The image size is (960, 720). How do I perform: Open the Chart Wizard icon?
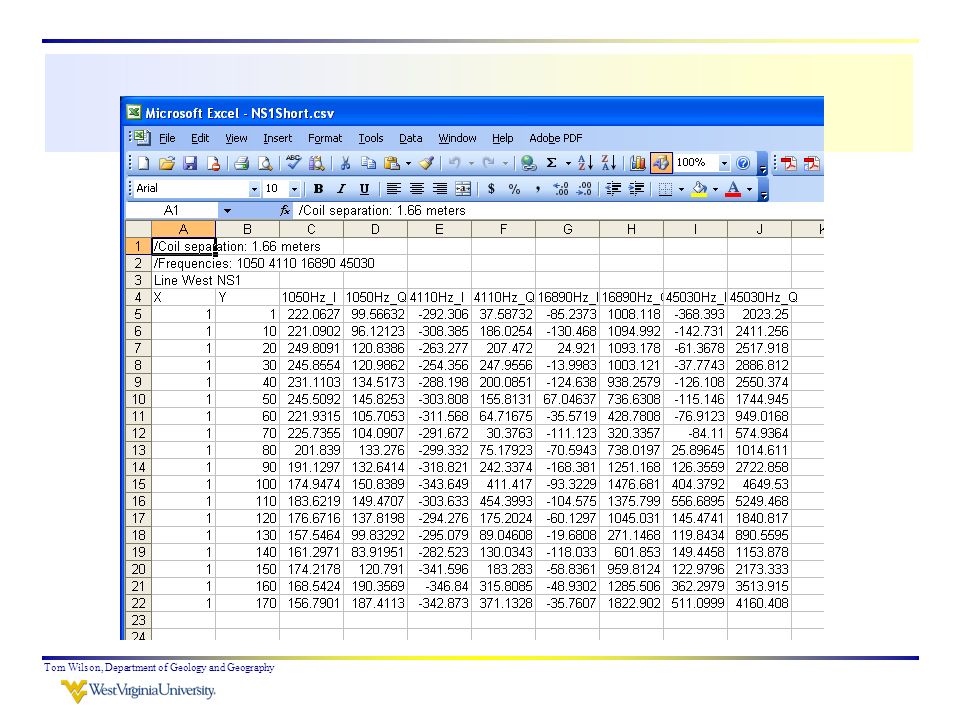tap(637, 163)
